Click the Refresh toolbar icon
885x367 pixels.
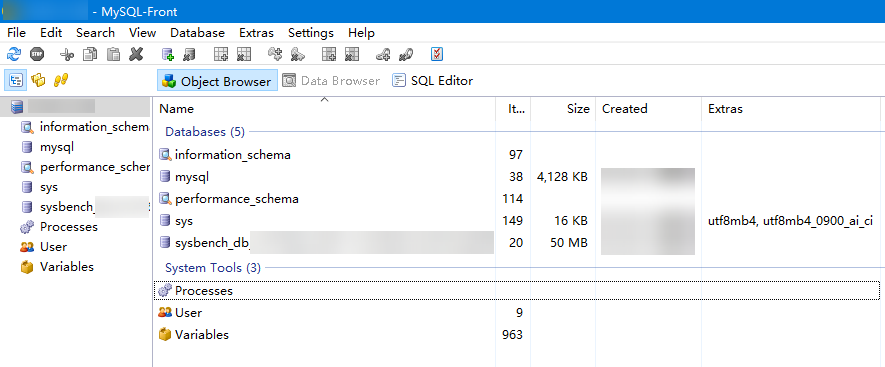tap(14, 54)
